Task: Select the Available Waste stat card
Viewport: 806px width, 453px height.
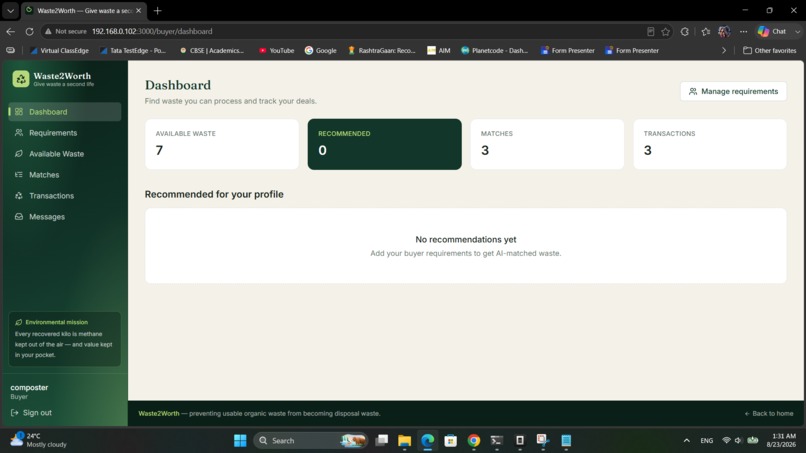Action: pyautogui.click(x=222, y=144)
